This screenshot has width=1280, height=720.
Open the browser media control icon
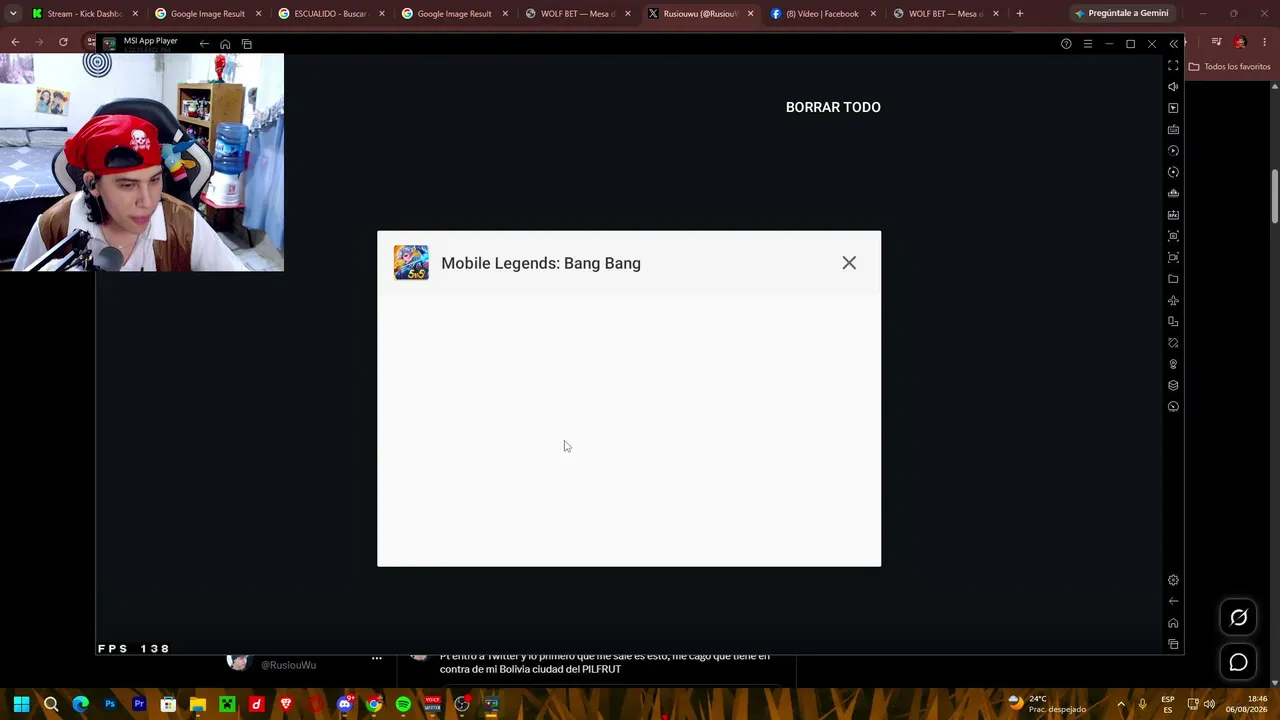tap(1216, 42)
